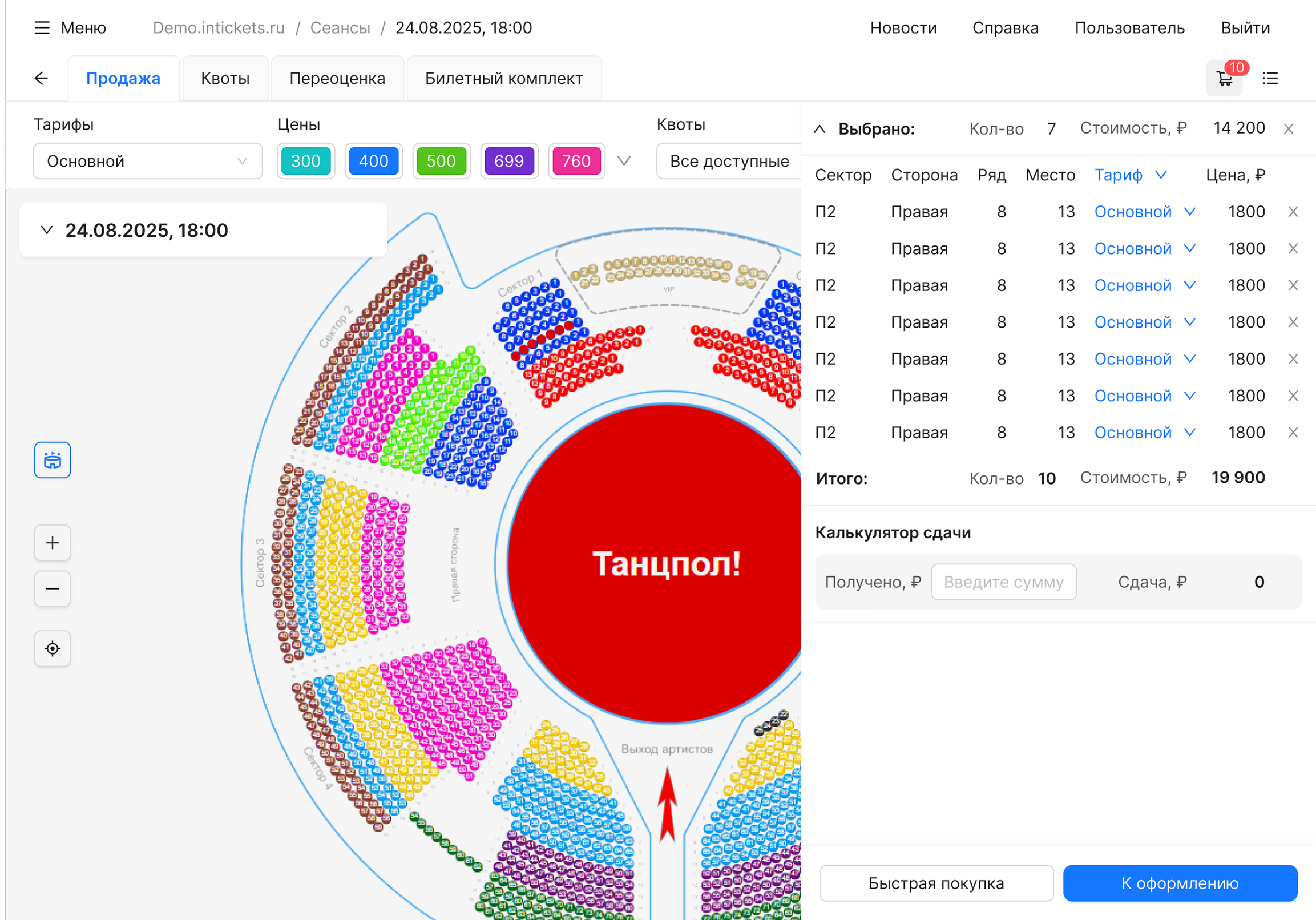Screen dimensions: 1316x920
Task: Toggle the 699 price filter
Action: (x=509, y=161)
